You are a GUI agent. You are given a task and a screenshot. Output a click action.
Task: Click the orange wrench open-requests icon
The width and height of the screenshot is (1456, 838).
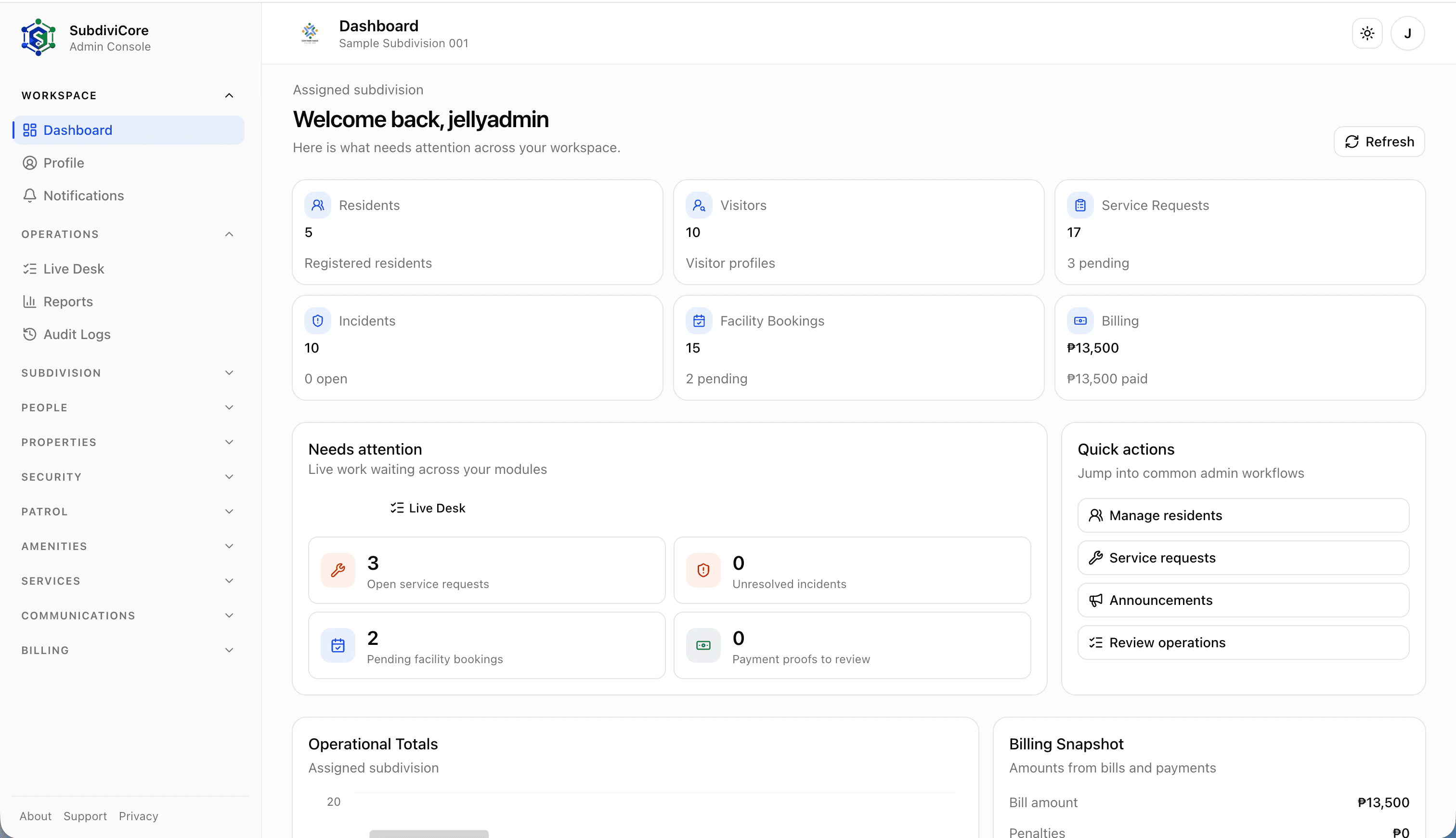(x=338, y=570)
